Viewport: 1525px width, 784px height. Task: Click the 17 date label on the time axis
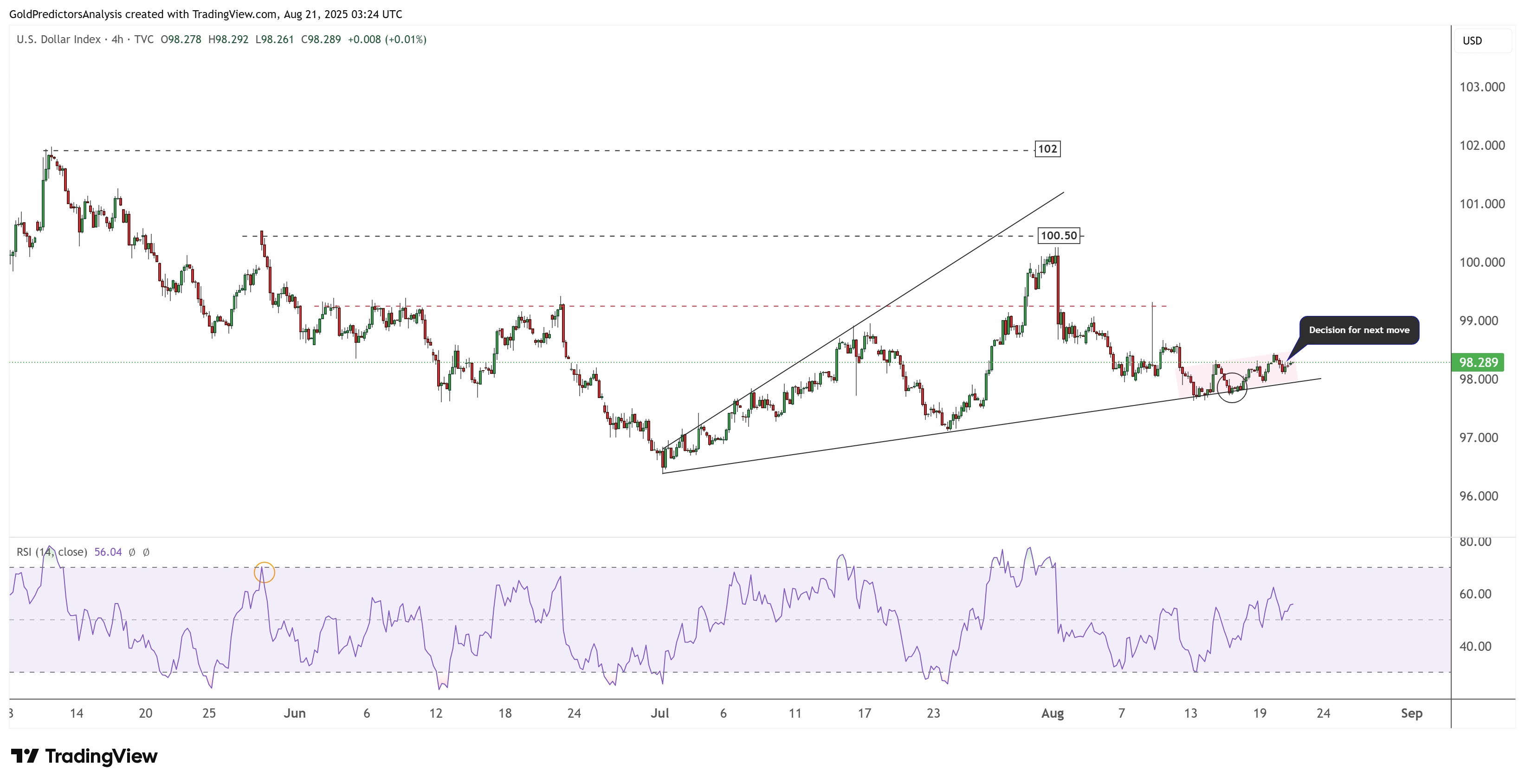tap(864, 713)
